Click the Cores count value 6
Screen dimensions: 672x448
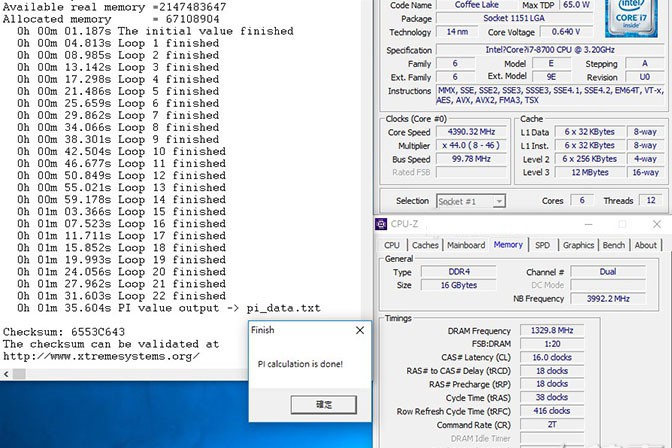(582, 200)
